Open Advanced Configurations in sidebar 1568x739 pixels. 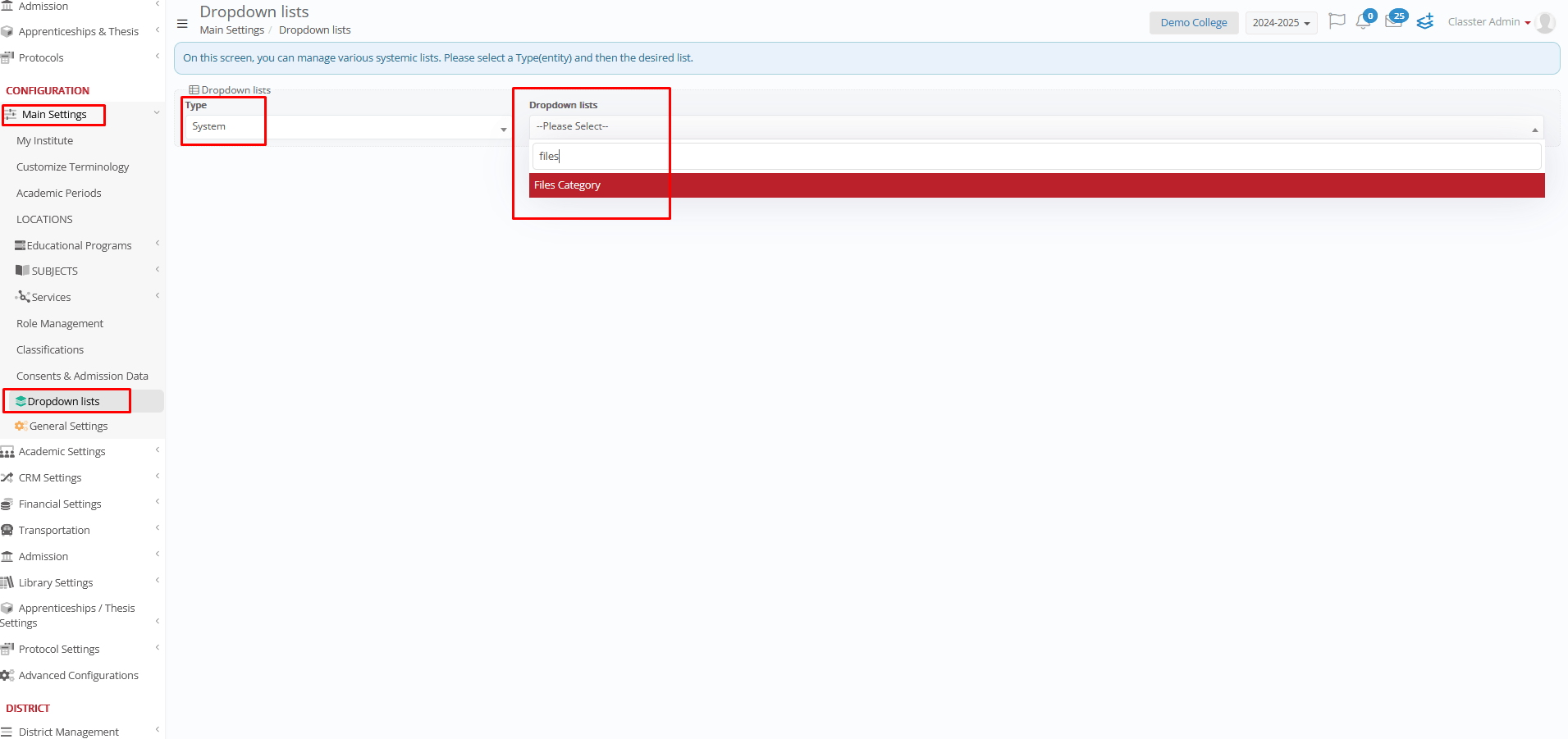[x=78, y=676]
